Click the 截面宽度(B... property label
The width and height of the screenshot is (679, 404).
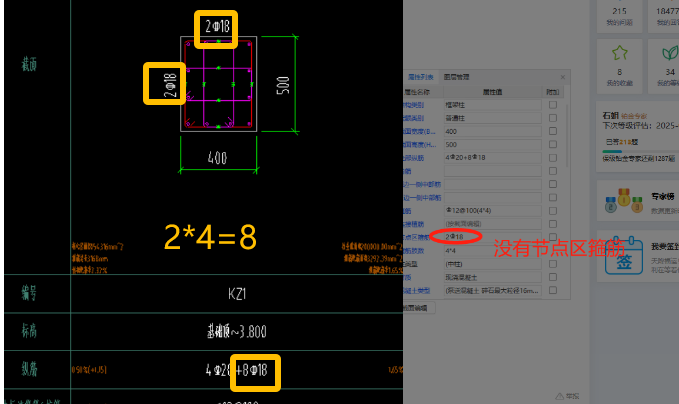pyautogui.click(x=420, y=131)
